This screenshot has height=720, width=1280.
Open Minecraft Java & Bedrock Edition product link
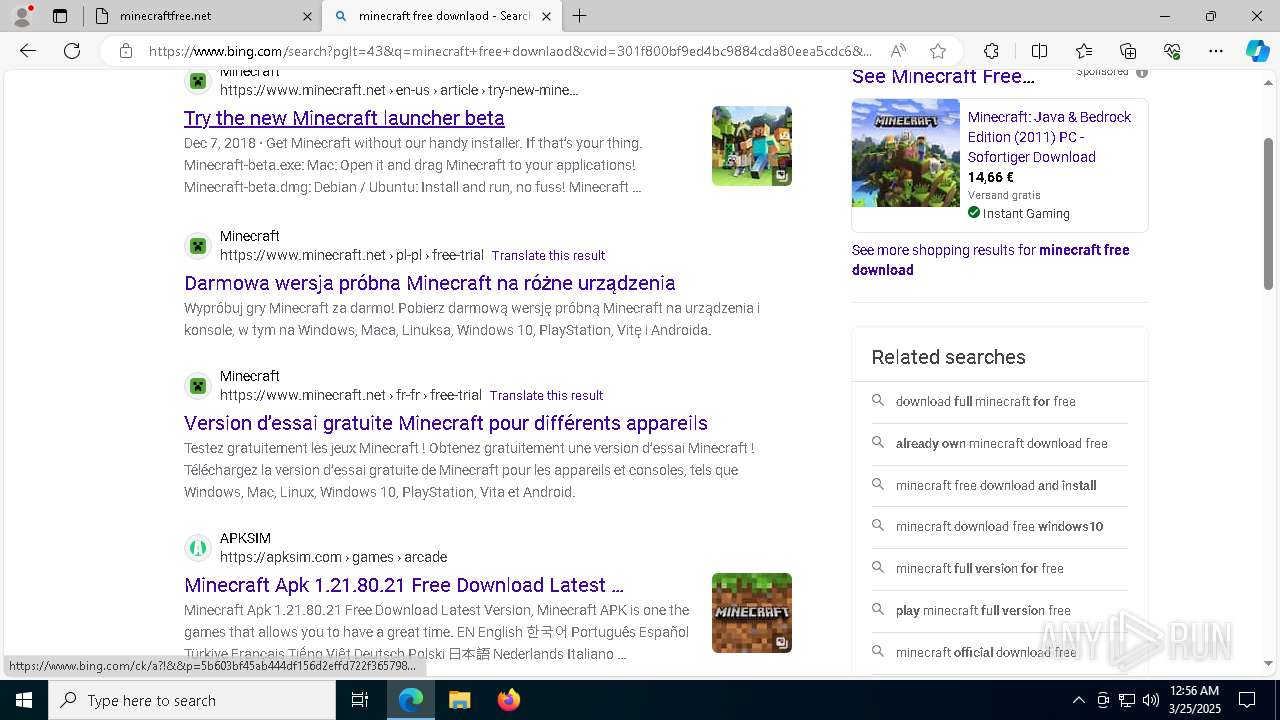pos(1049,137)
